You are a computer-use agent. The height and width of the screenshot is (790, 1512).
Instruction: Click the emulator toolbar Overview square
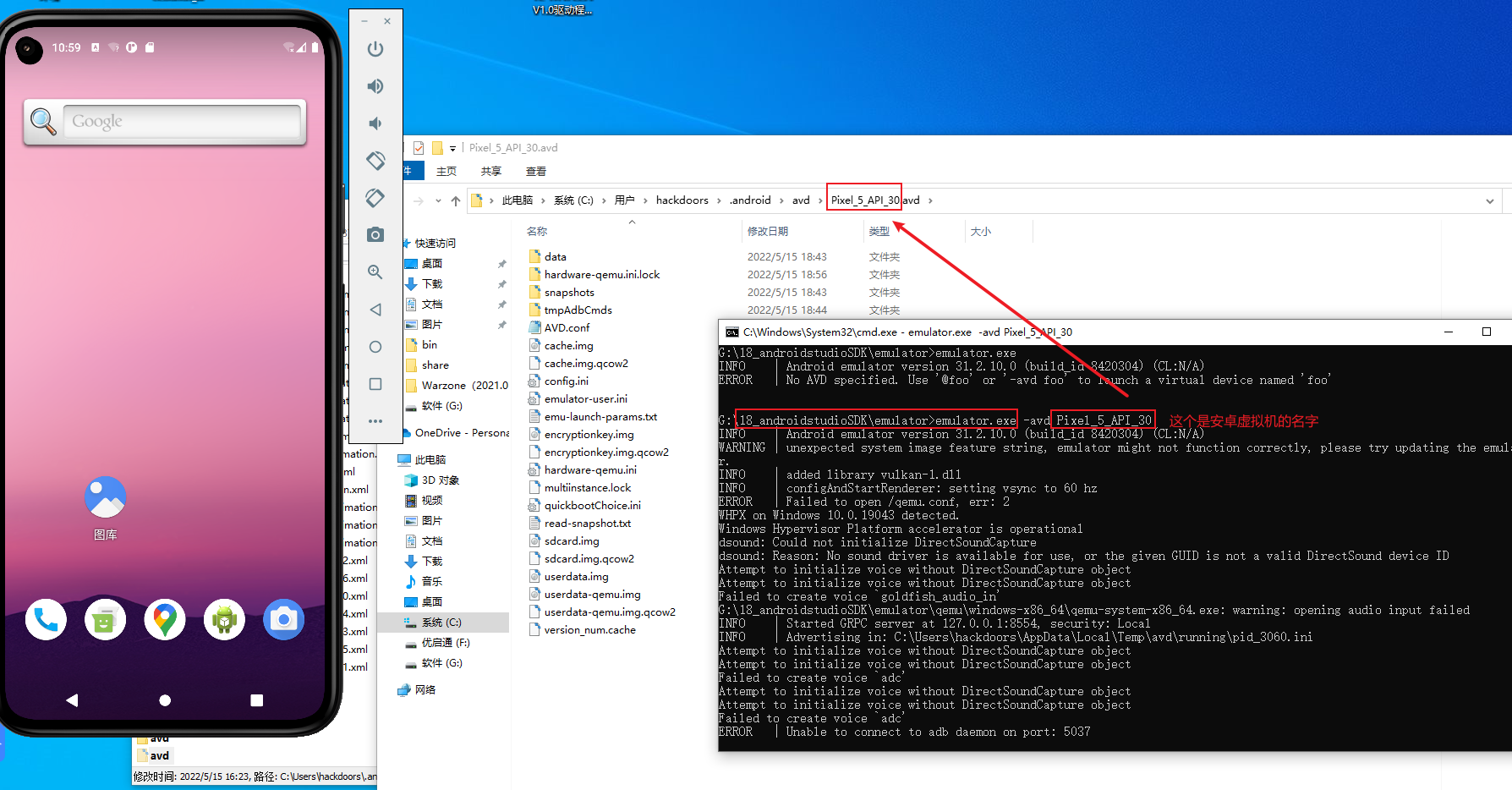pos(375,384)
